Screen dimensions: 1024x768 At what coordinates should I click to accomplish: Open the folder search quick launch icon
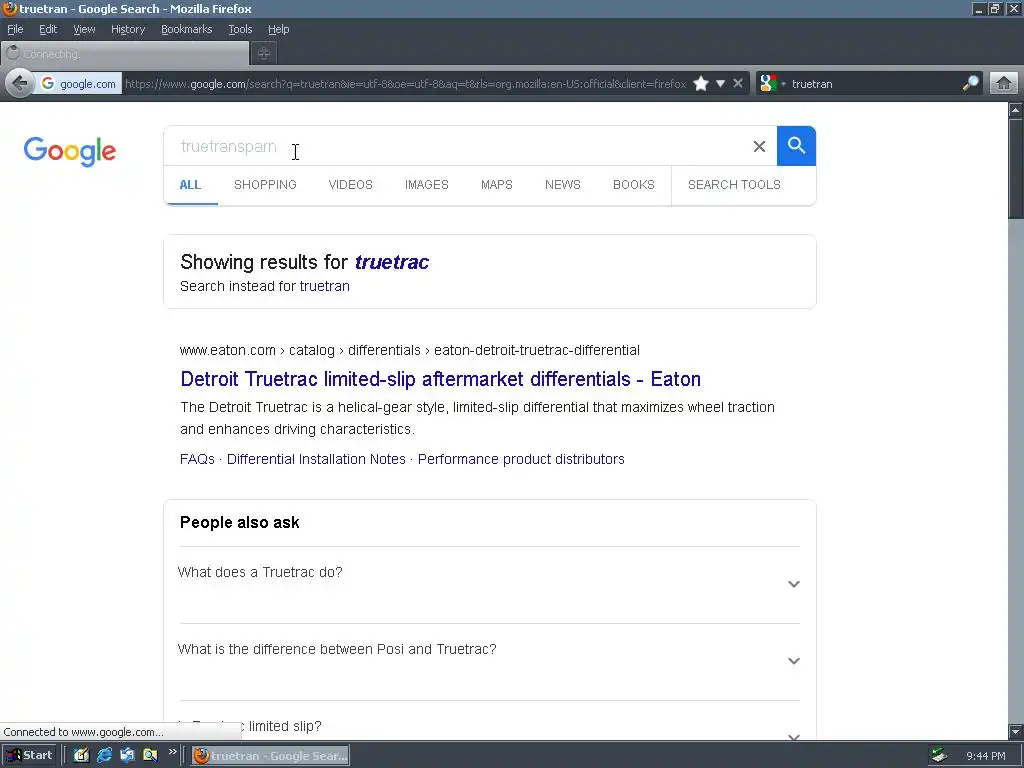click(150, 756)
